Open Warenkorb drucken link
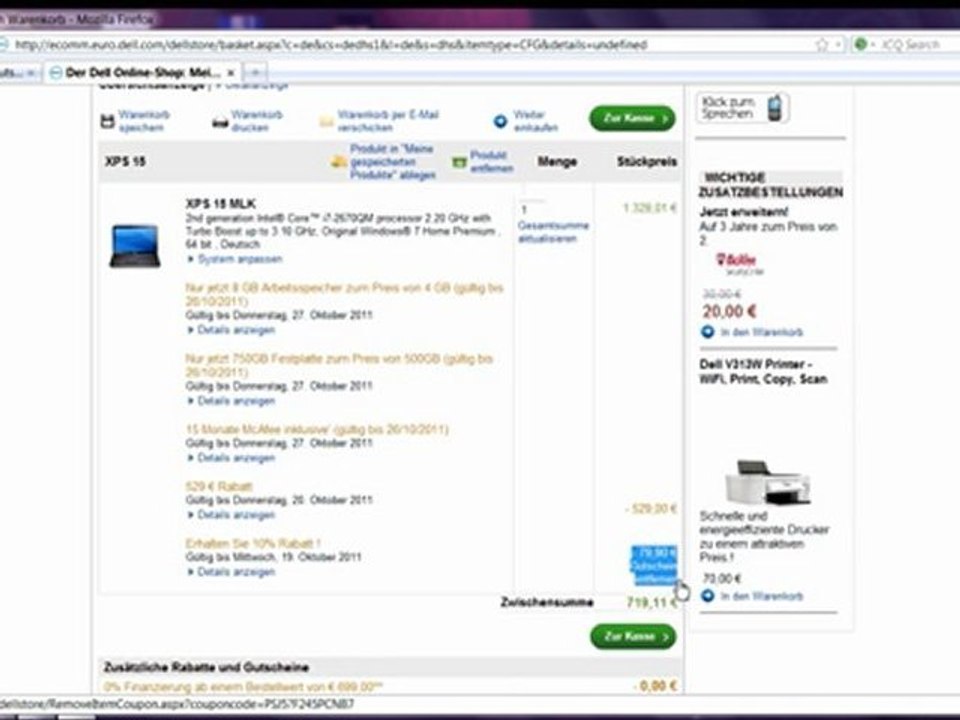The width and height of the screenshot is (960, 720). point(257,121)
